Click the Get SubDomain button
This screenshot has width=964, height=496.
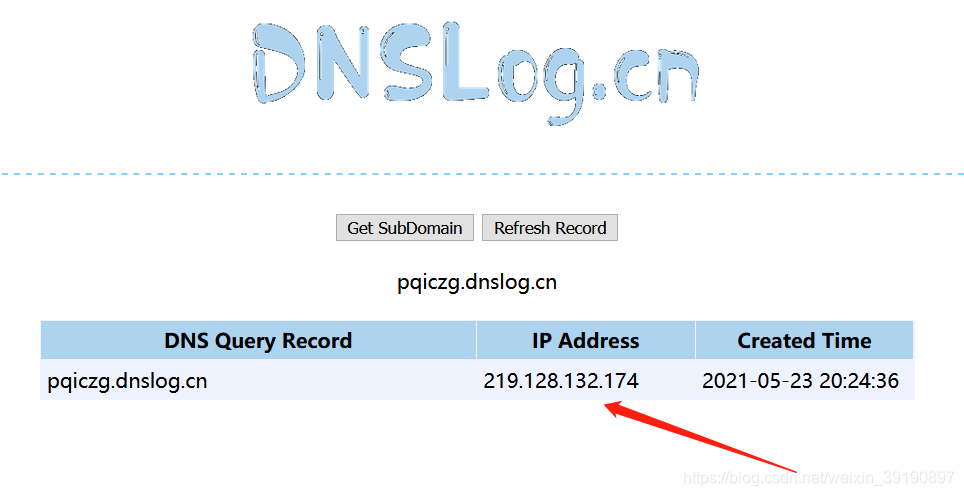[405, 227]
